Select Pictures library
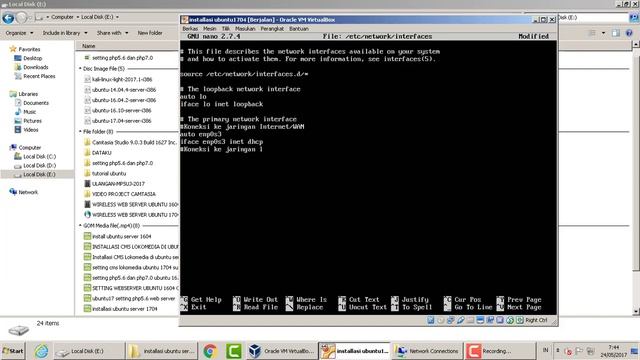Screen dimensions: 640x360 [32, 121]
